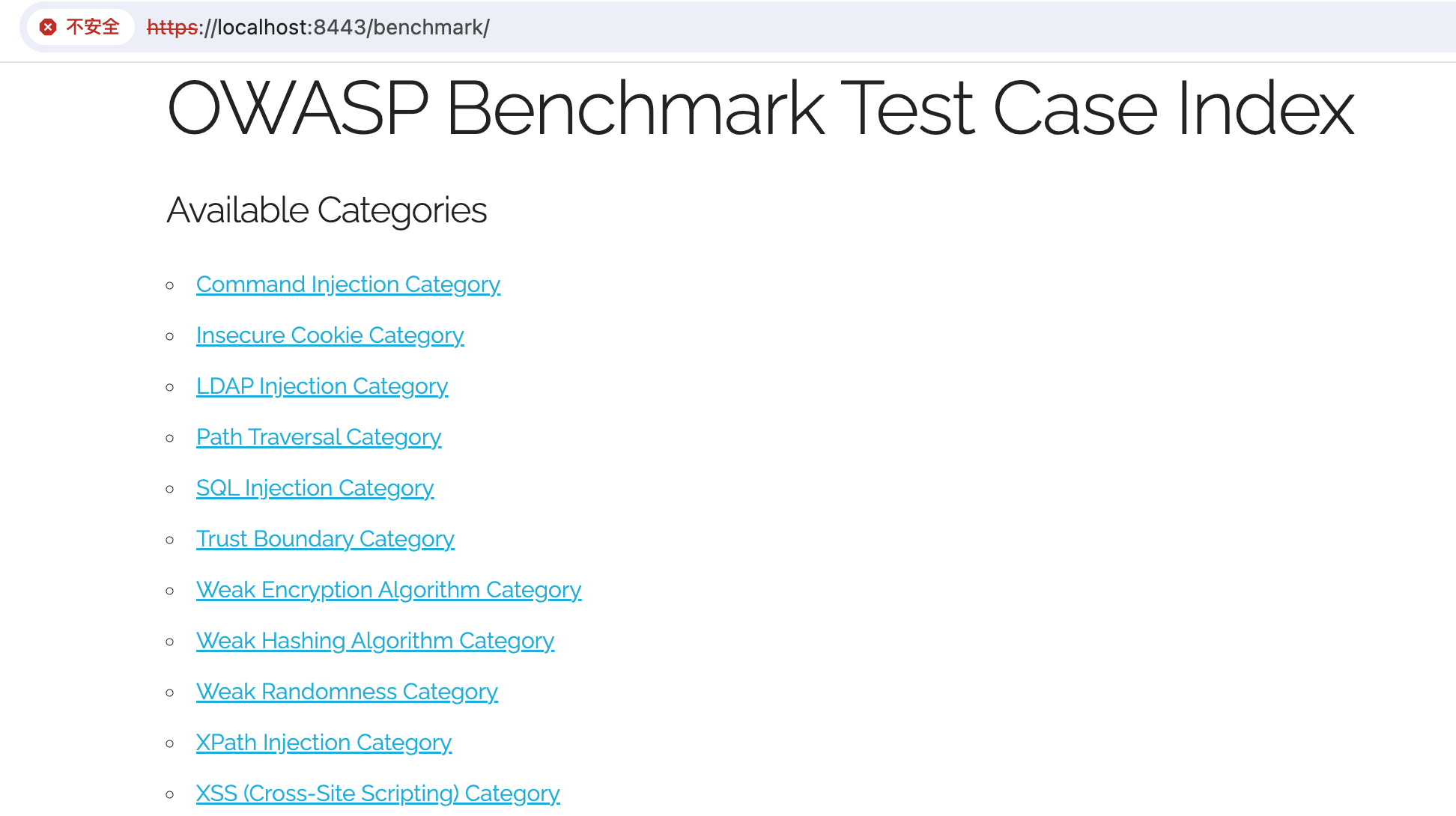This screenshot has width=1456, height=816.
Task: Open the SQL Injection Category link
Action: click(x=315, y=488)
